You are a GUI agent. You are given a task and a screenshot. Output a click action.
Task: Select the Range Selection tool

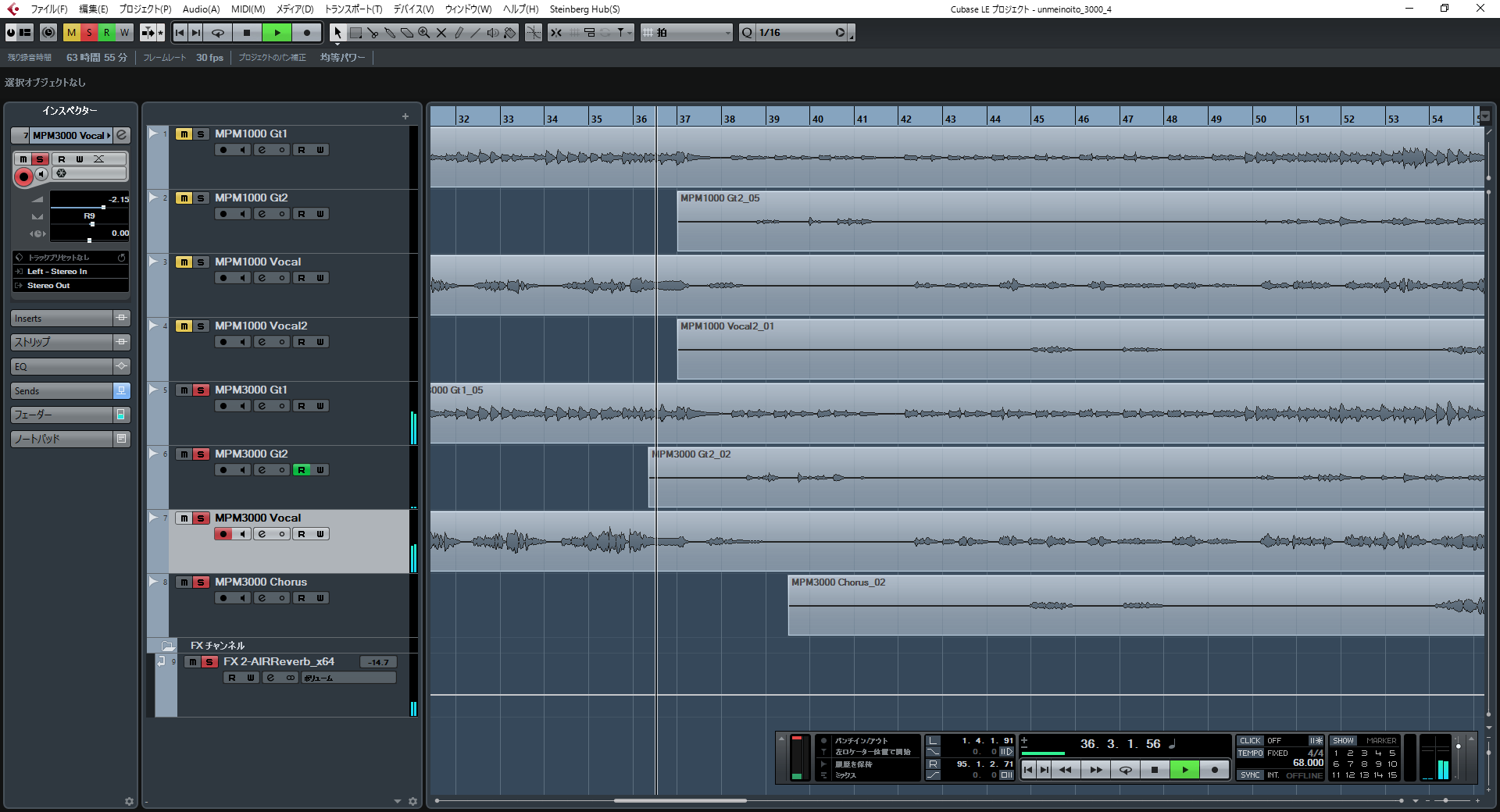coord(355,33)
